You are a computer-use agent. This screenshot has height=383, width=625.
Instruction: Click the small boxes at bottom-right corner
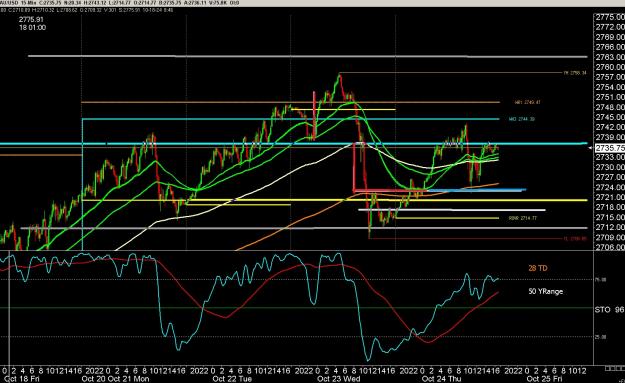pyautogui.click(x=615, y=367)
